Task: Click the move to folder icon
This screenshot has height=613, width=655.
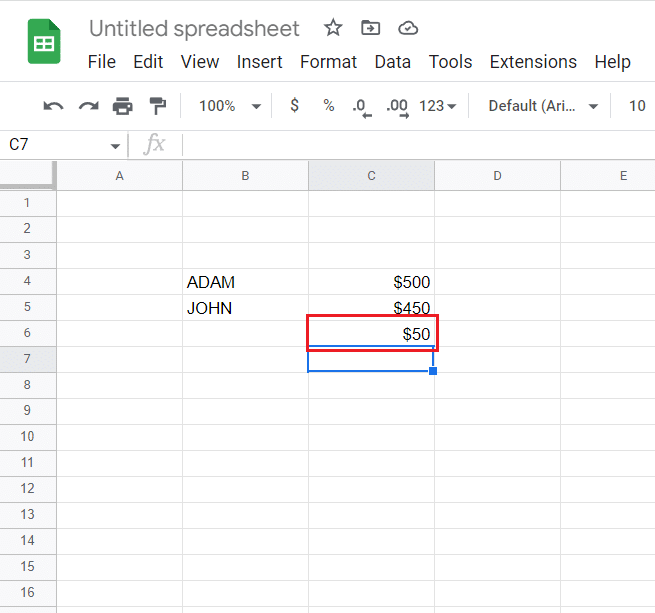Action: [x=371, y=28]
